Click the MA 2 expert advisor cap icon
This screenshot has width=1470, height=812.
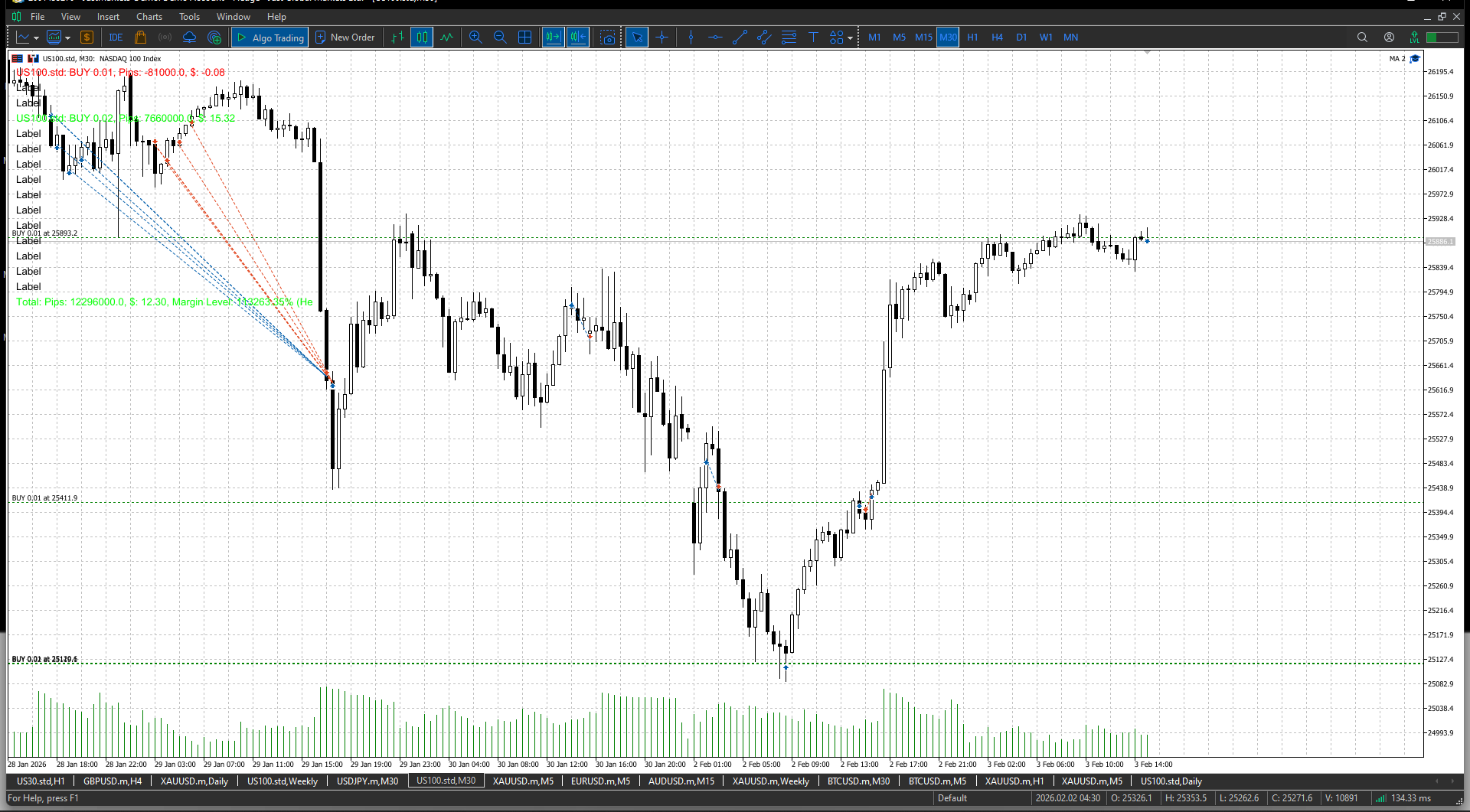click(x=1415, y=59)
